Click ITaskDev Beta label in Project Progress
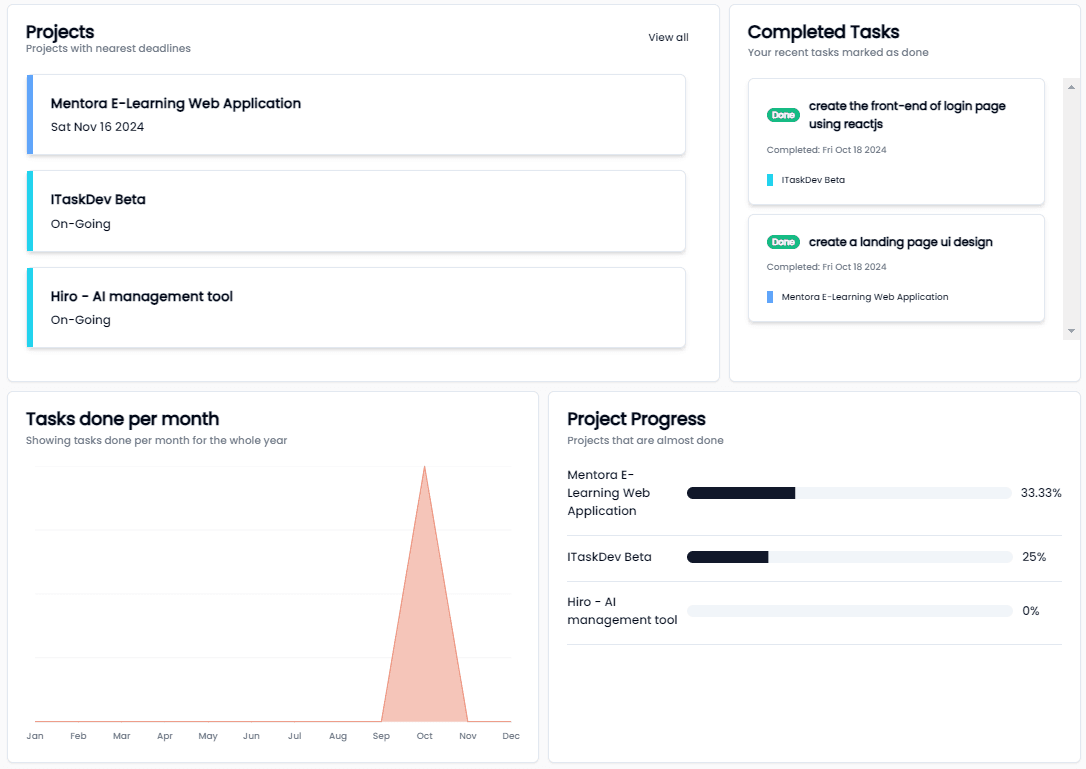Screen dimensions: 1086x769 click(609, 557)
